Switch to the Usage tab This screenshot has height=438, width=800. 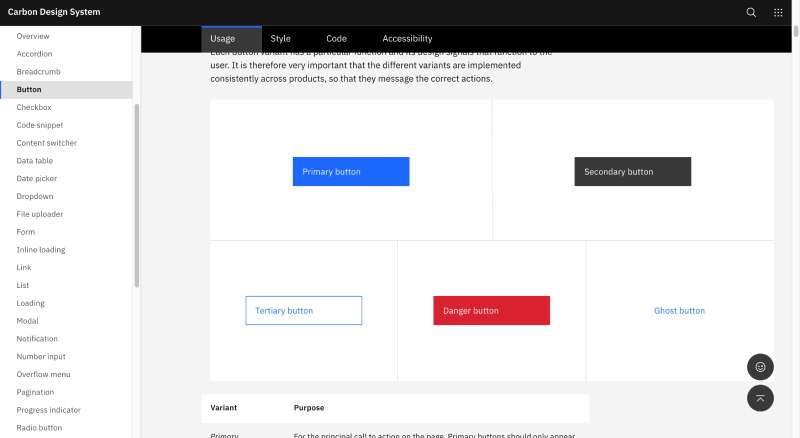232,39
